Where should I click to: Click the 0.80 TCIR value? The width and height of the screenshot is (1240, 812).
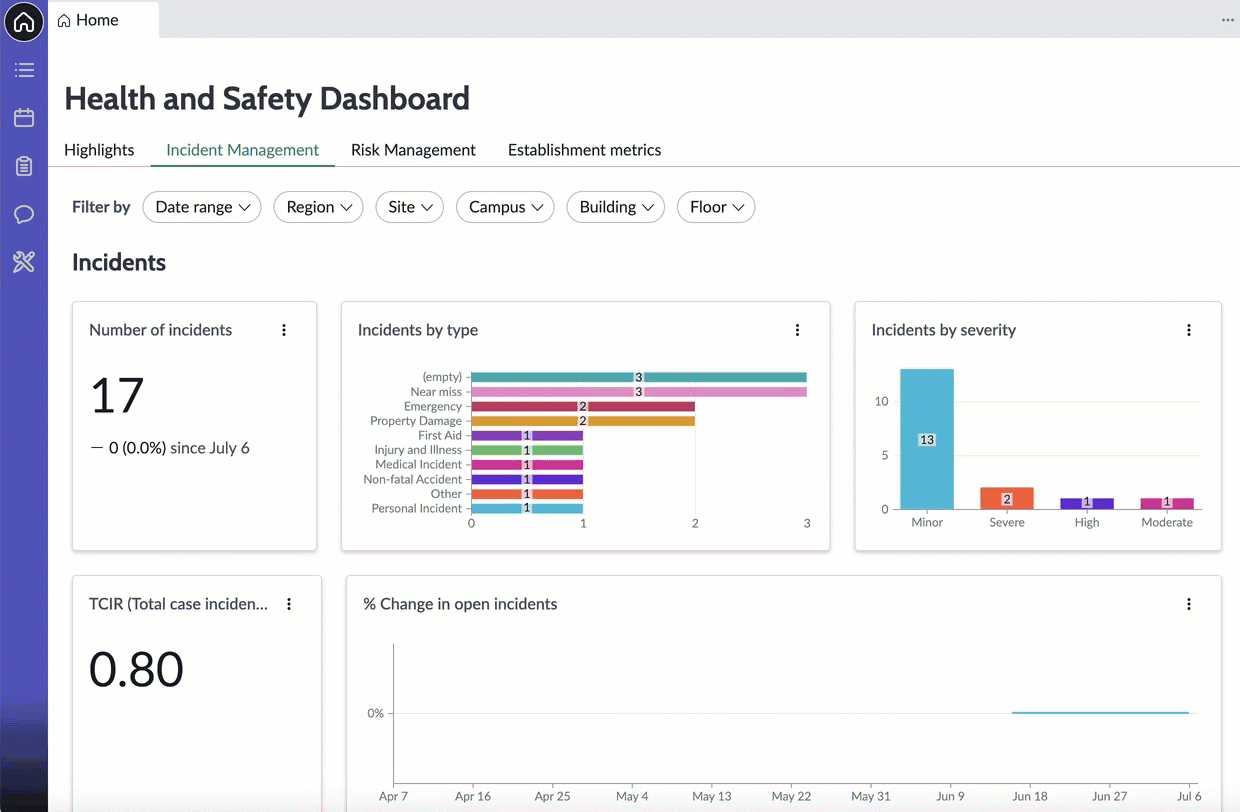(136, 669)
